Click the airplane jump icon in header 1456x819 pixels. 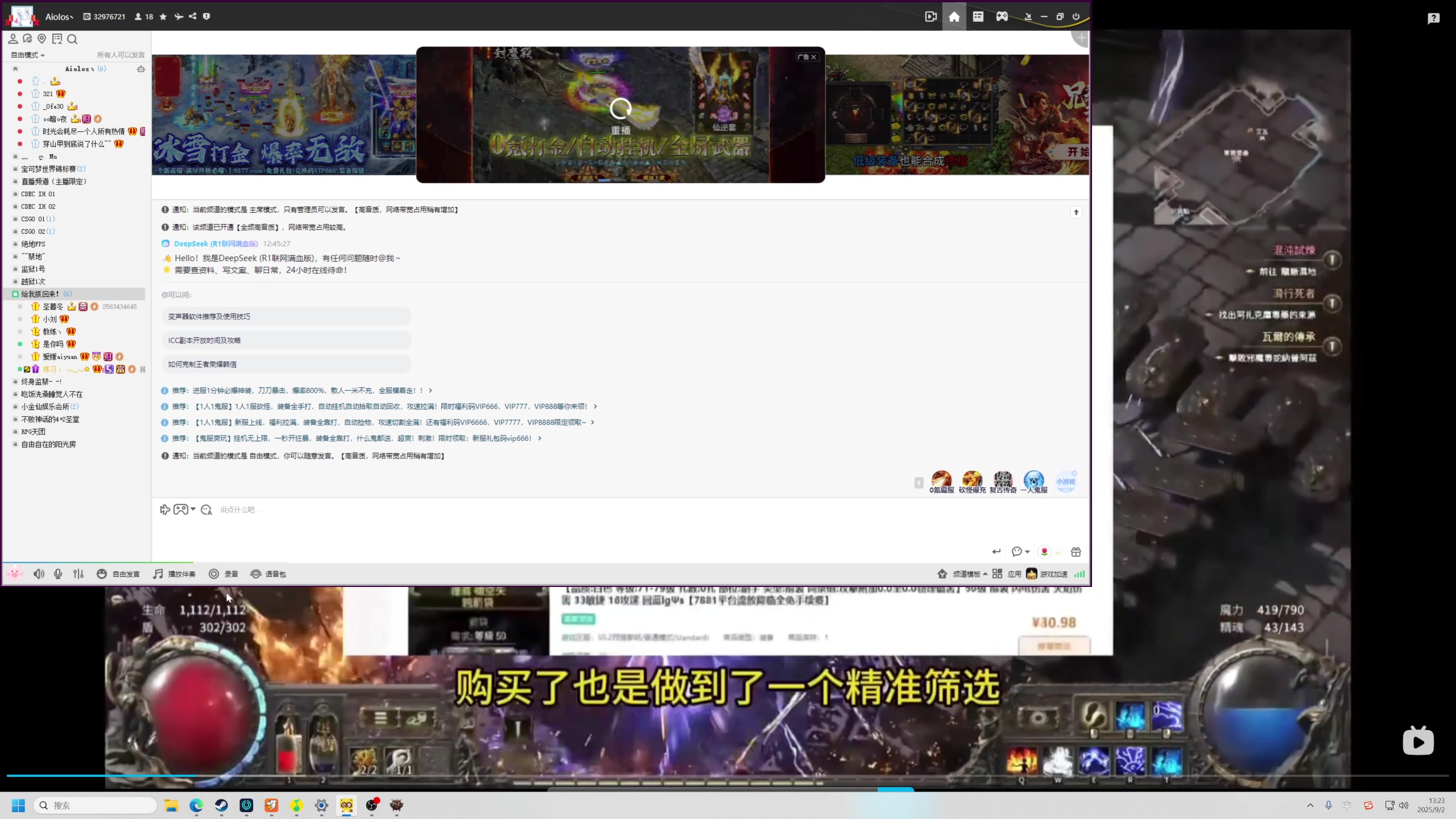(x=179, y=16)
